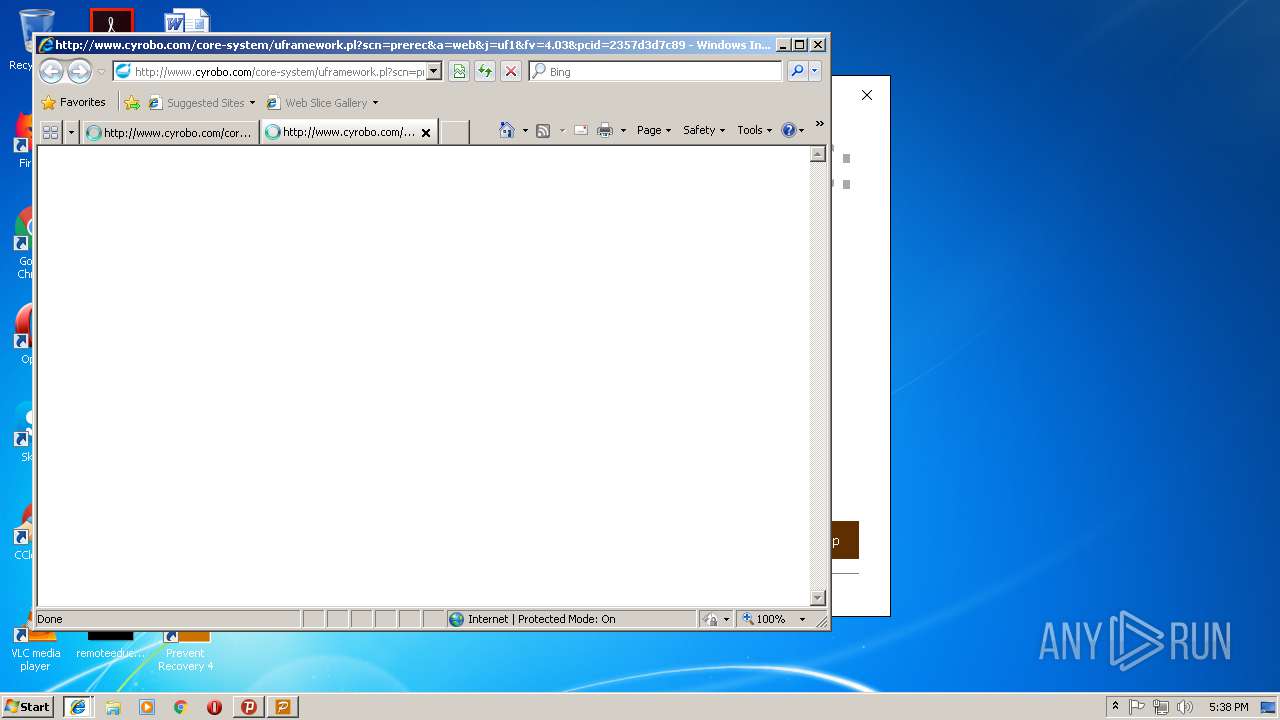
Task: Click the vertical scrollbar down arrow
Action: (817, 598)
